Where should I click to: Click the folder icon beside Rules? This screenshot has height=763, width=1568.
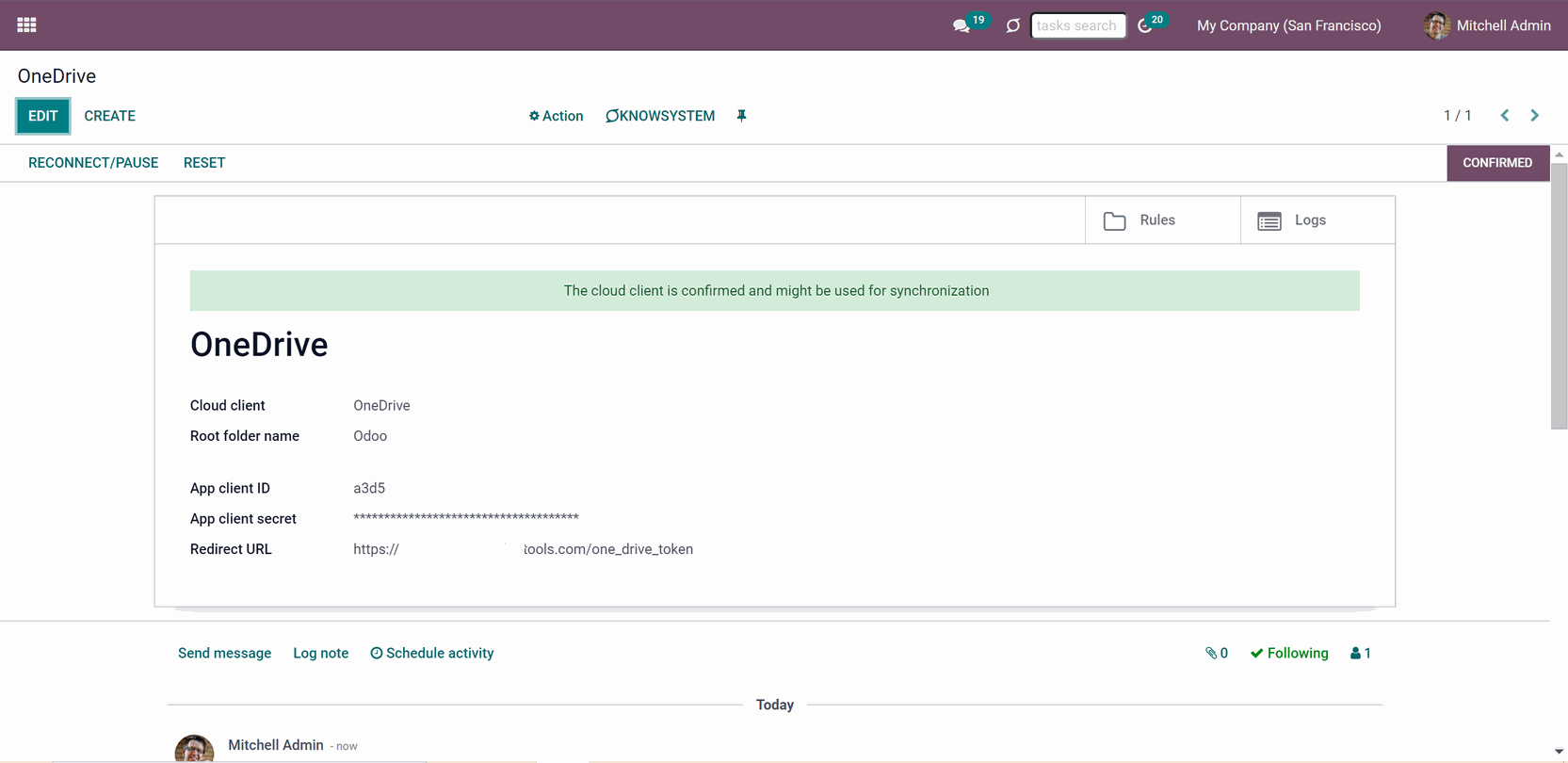[1115, 221]
